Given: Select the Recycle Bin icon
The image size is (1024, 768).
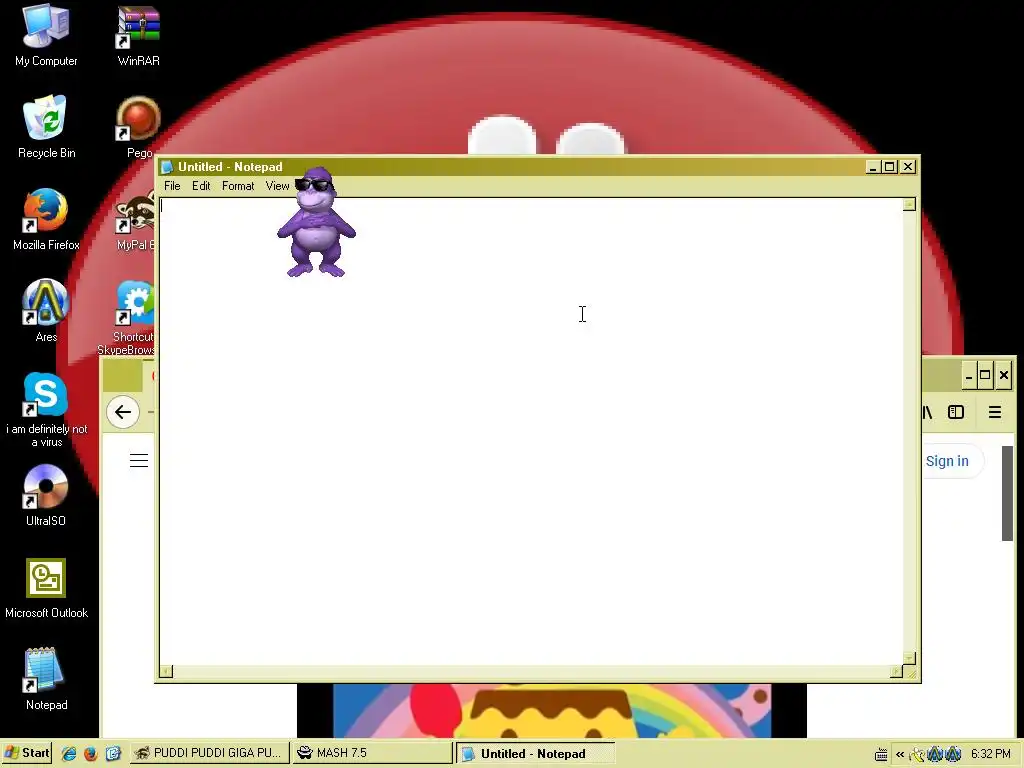Looking at the screenshot, I should click(46, 127).
